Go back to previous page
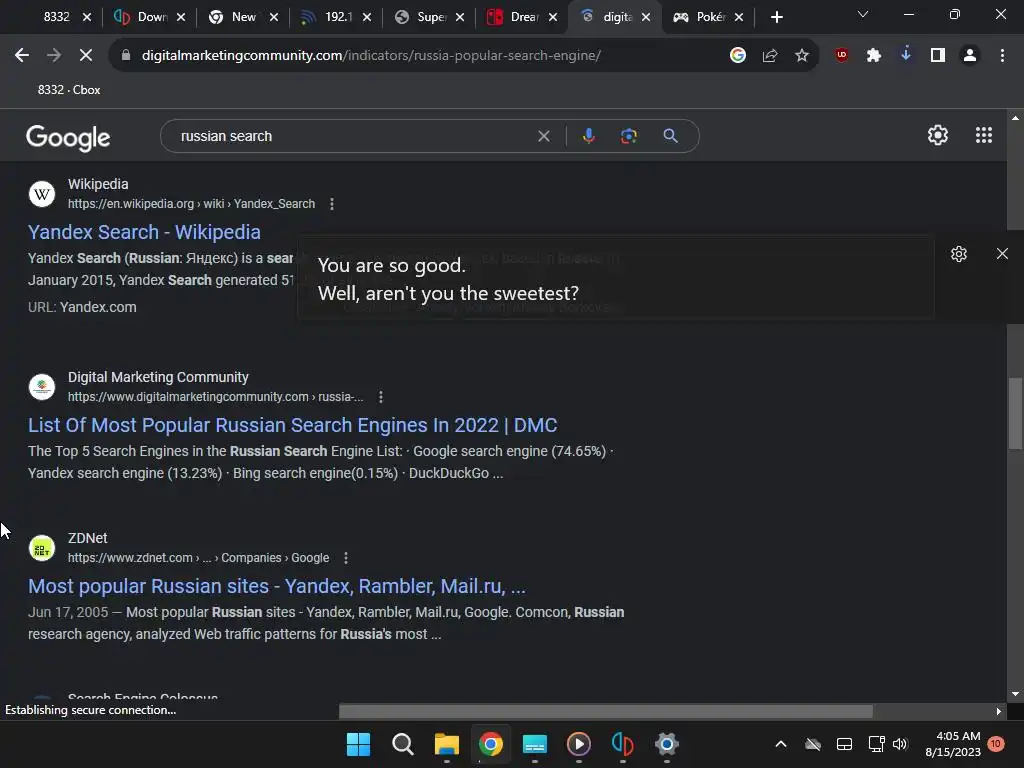 [x=22, y=56]
